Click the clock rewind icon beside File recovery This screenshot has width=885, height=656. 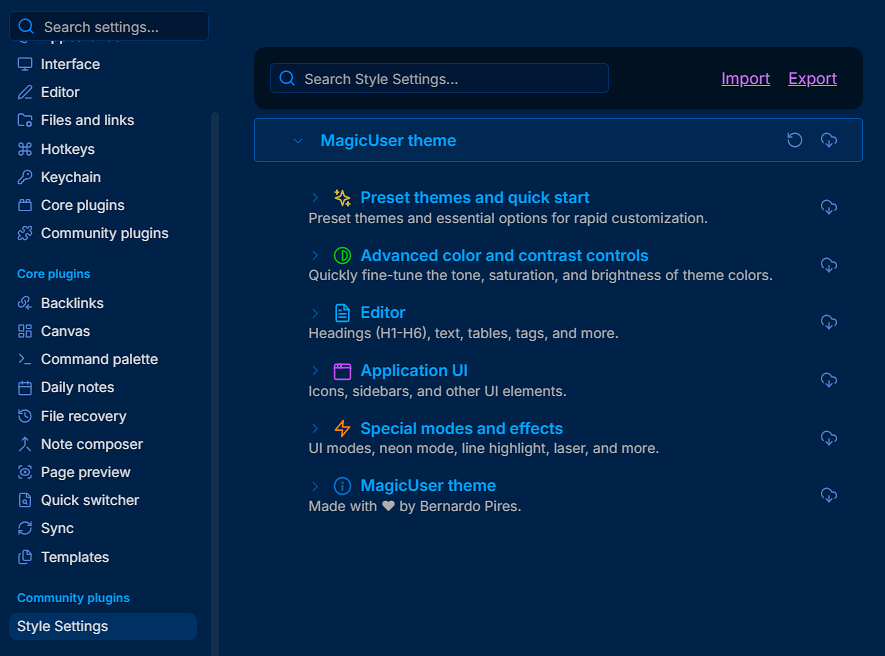click(x=25, y=416)
